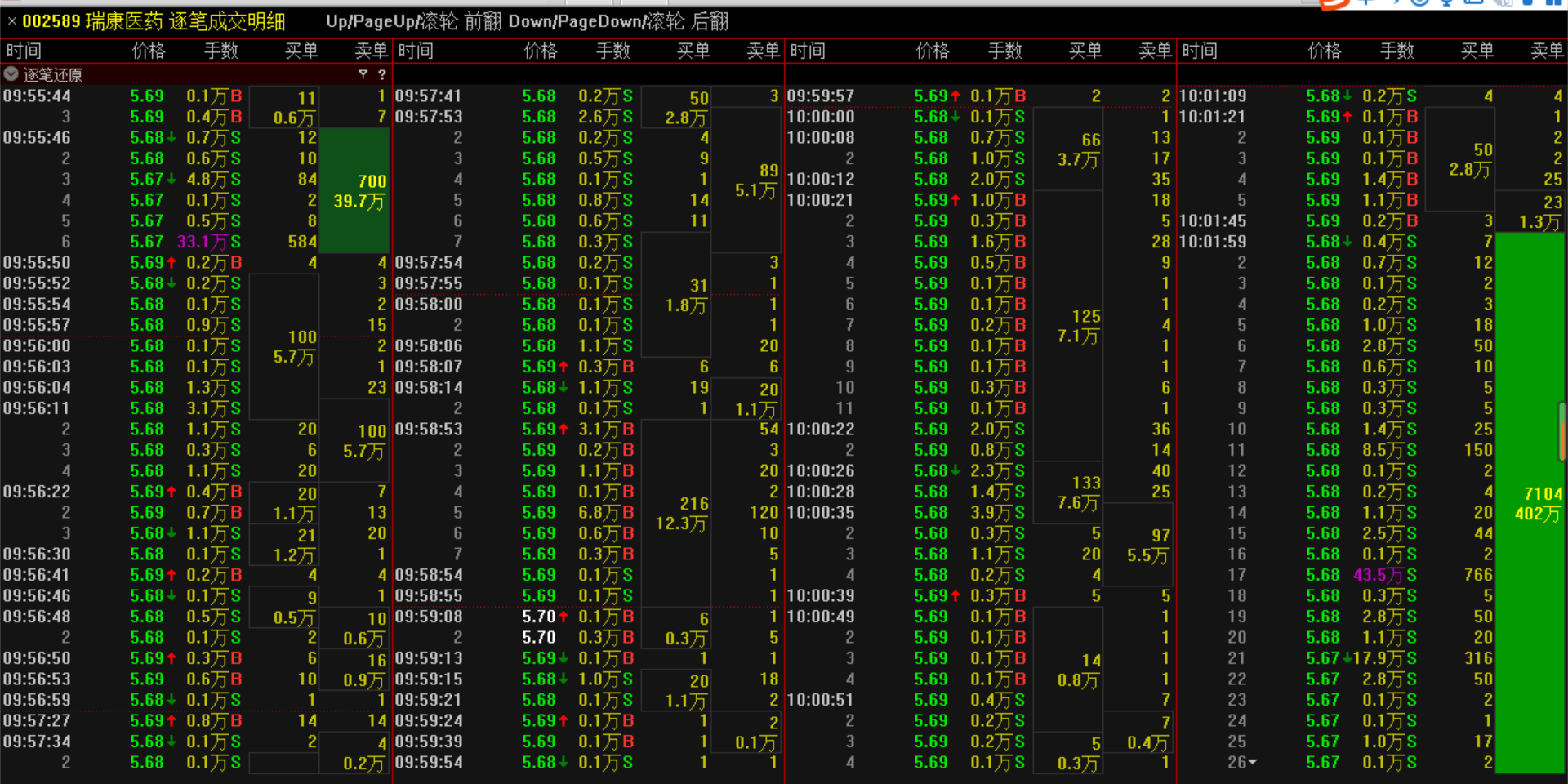Expand the small arrow beside row 26
1568x784 pixels.
[1253, 762]
